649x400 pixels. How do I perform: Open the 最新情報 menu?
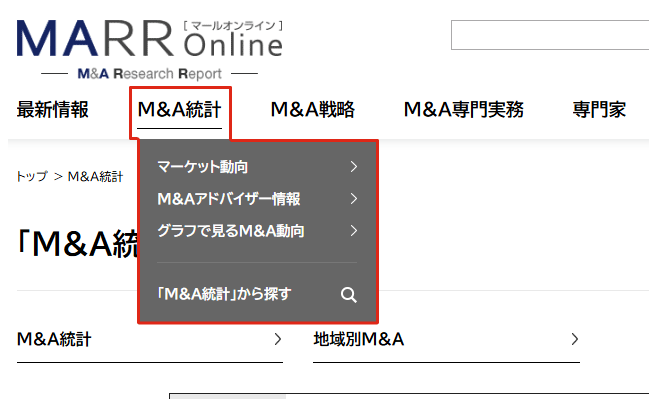[x=53, y=110]
